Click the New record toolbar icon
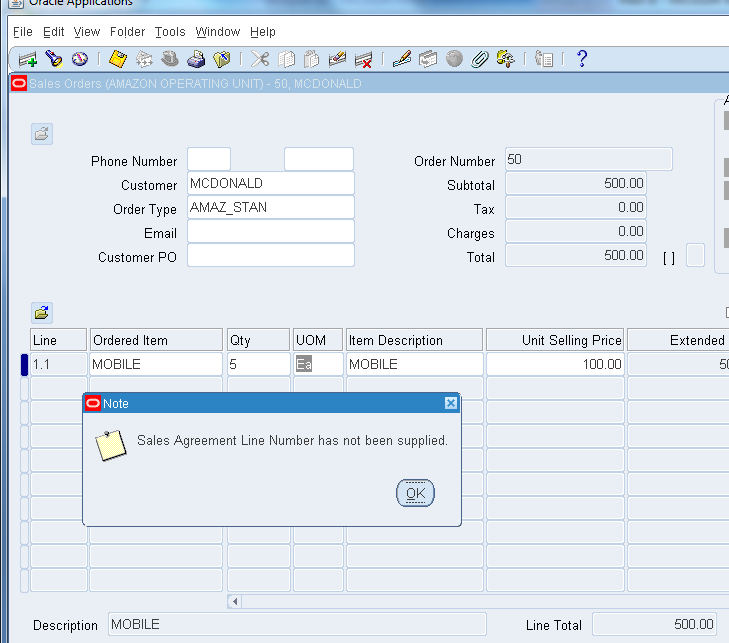This screenshot has height=643, width=729. (x=28, y=60)
